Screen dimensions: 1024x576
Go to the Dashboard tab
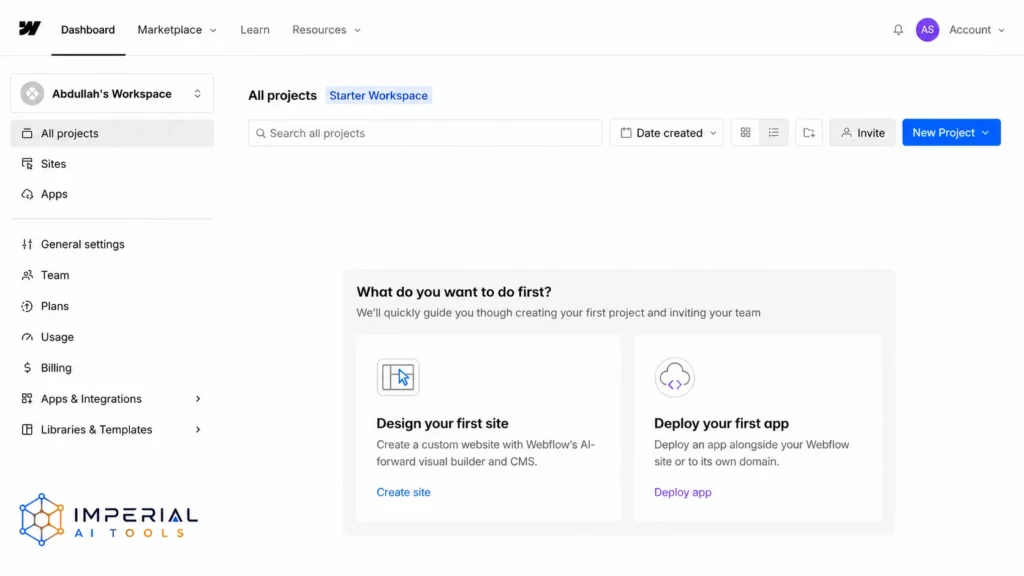tap(88, 29)
